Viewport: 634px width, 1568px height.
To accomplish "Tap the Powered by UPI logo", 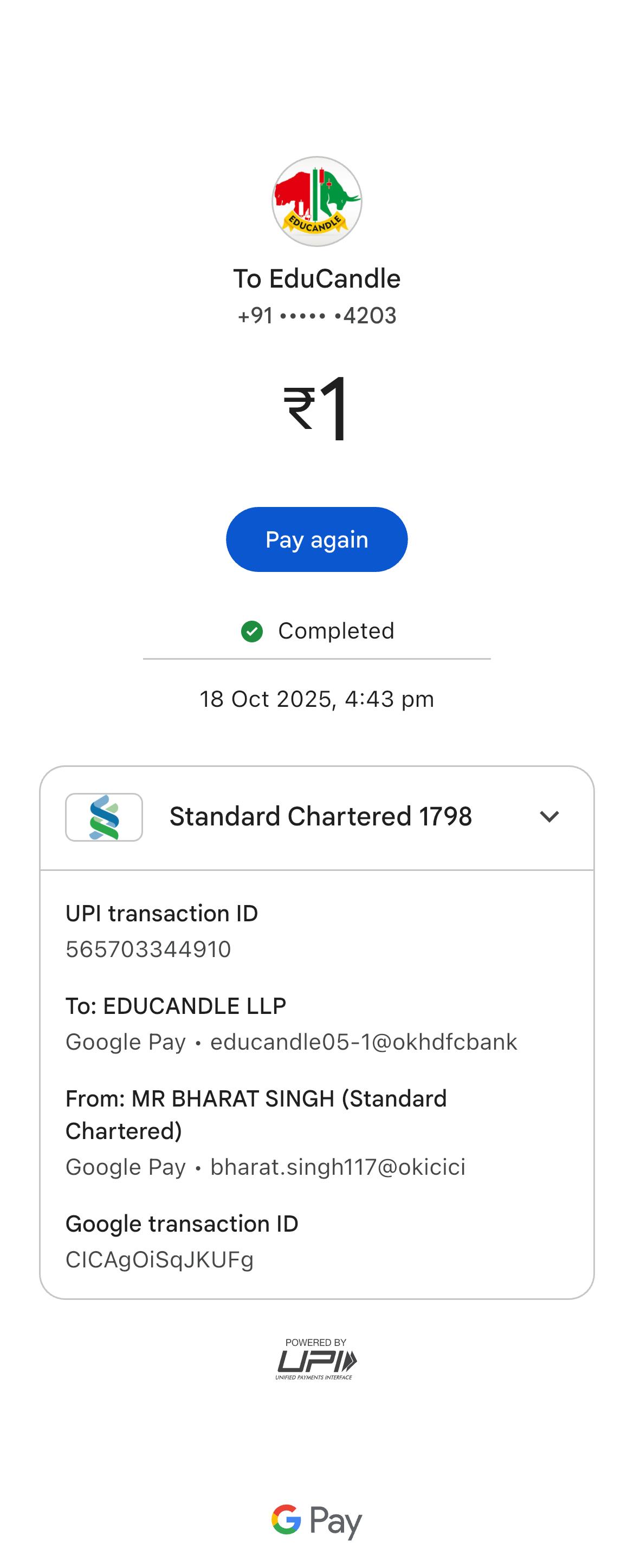I will 316,1358.
